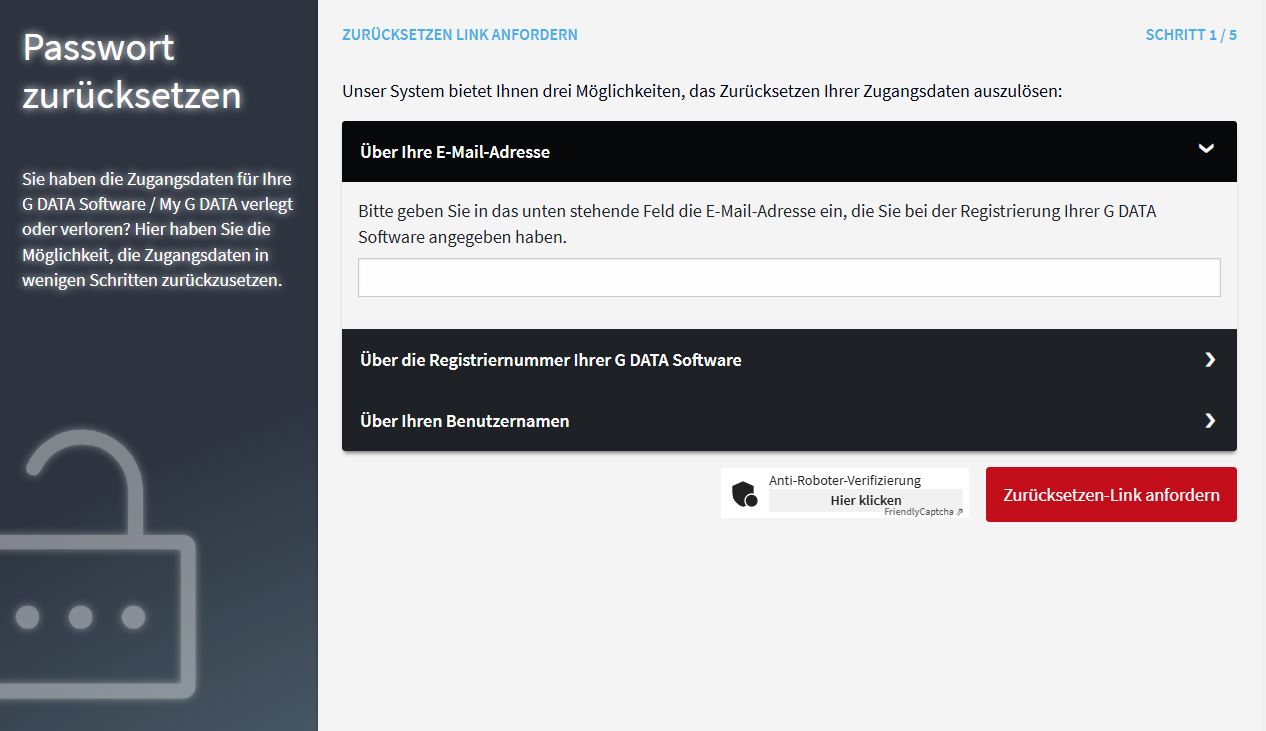The height and width of the screenshot is (731, 1266).
Task: Click 'ZURÜCKSETZEN LINK ANFORDERN' heading
Action: point(460,35)
